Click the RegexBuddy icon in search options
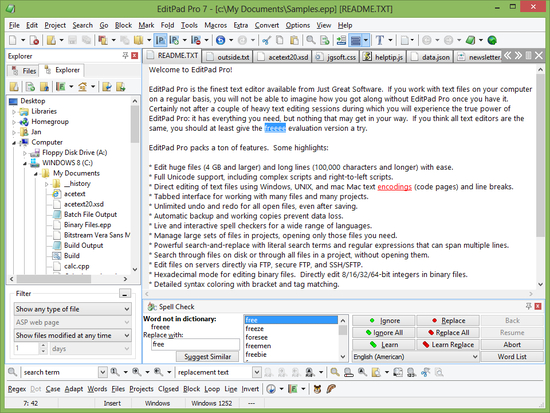The width and height of the screenshot is (550, 413). (x=317, y=389)
